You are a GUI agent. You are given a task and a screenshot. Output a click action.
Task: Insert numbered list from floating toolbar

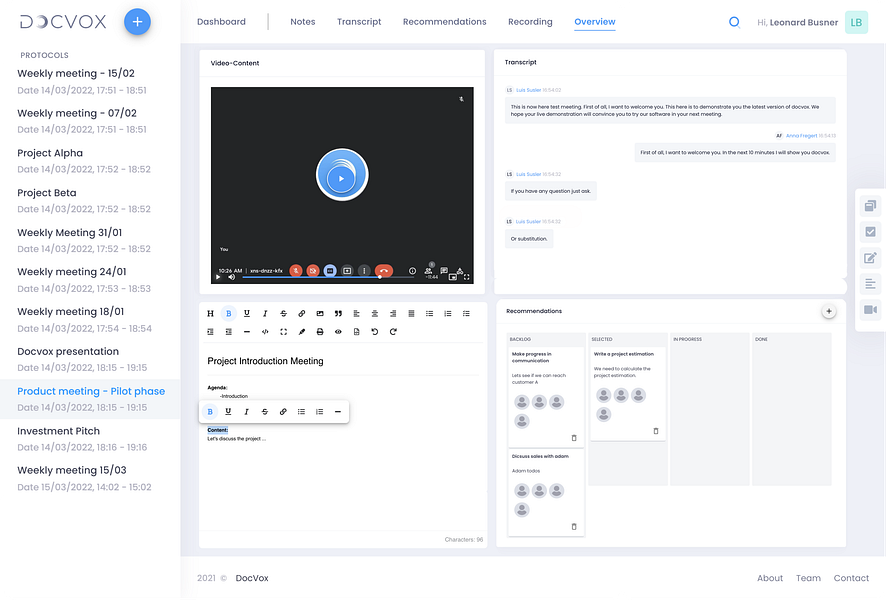(319, 412)
